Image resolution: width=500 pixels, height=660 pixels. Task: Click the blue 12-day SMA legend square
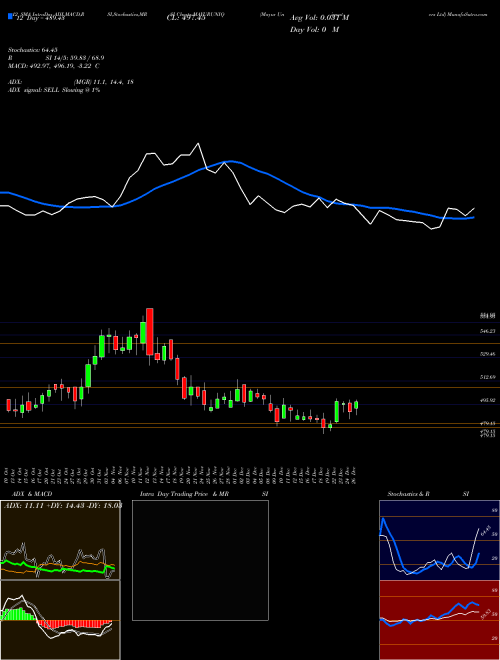10,17
